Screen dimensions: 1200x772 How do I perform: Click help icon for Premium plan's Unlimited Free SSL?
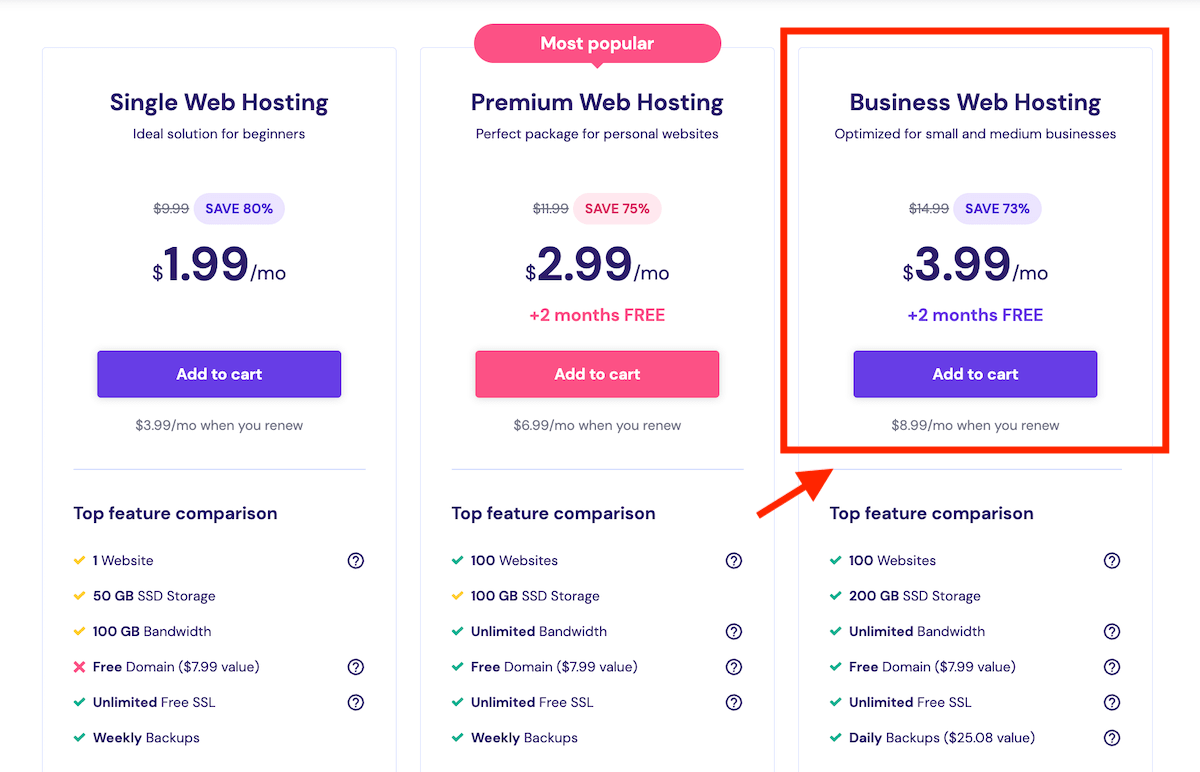[x=733, y=703]
